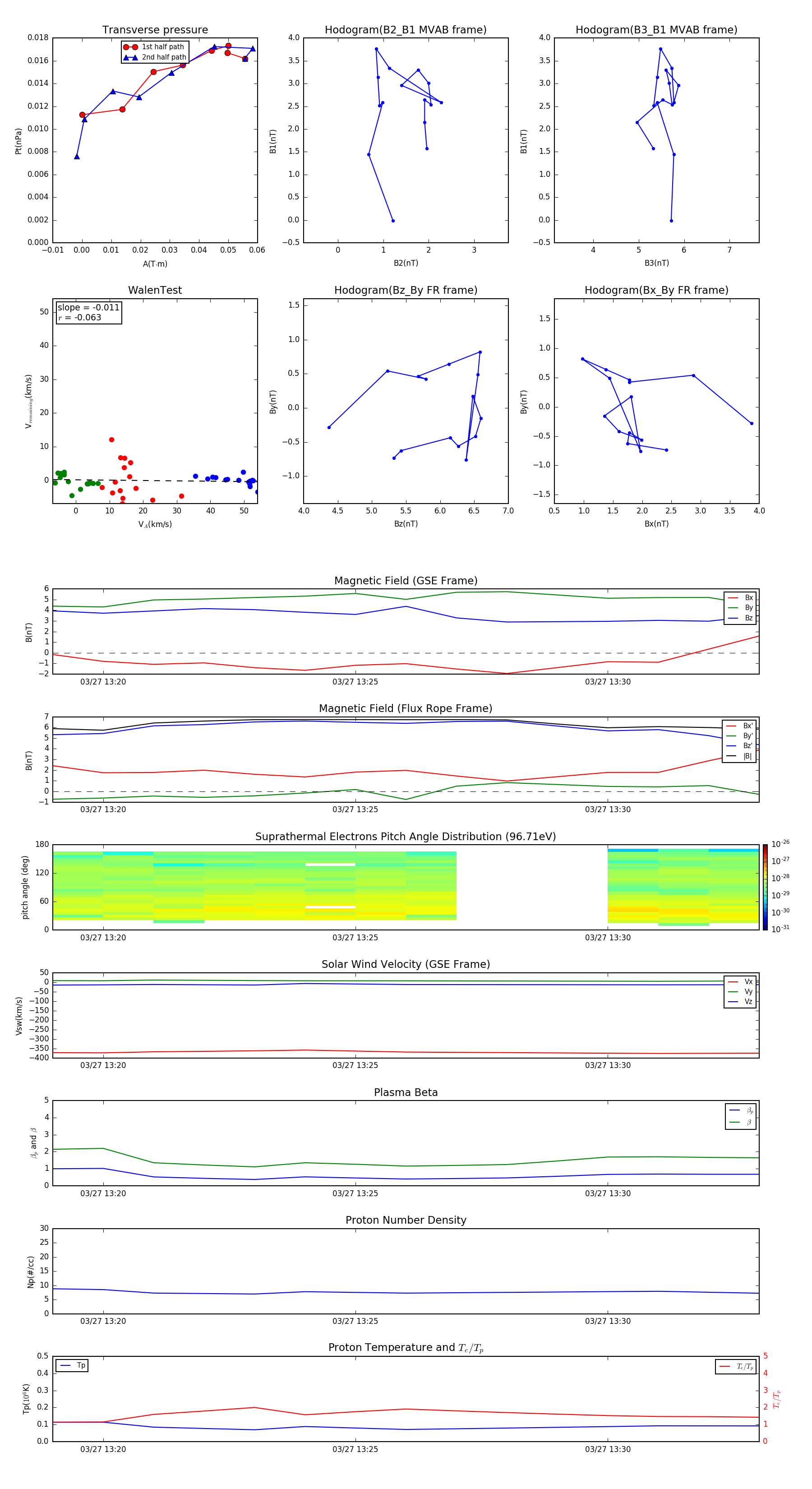Click the Te/Tp legend box
The image size is (812, 1489).
tap(736, 1366)
